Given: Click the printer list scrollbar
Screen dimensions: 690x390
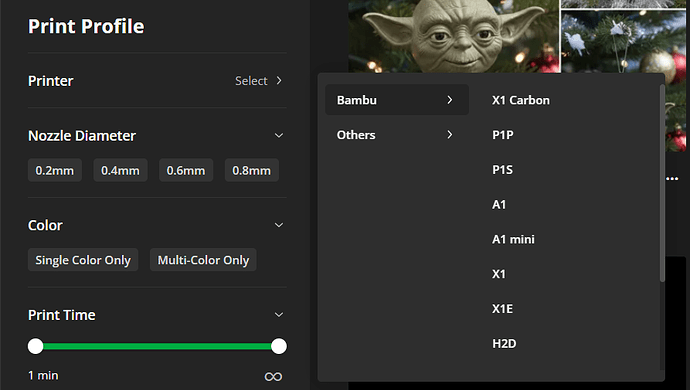Looking at the screenshot, I should [662, 183].
